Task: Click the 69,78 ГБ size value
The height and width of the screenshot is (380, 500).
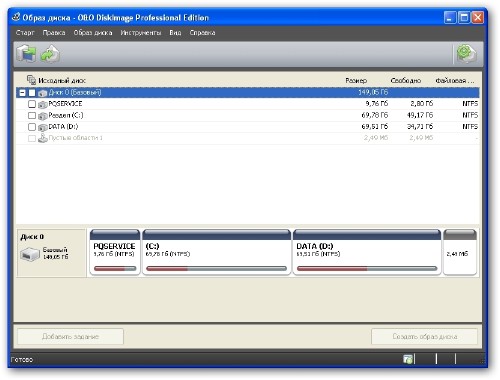Action: tap(375, 115)
